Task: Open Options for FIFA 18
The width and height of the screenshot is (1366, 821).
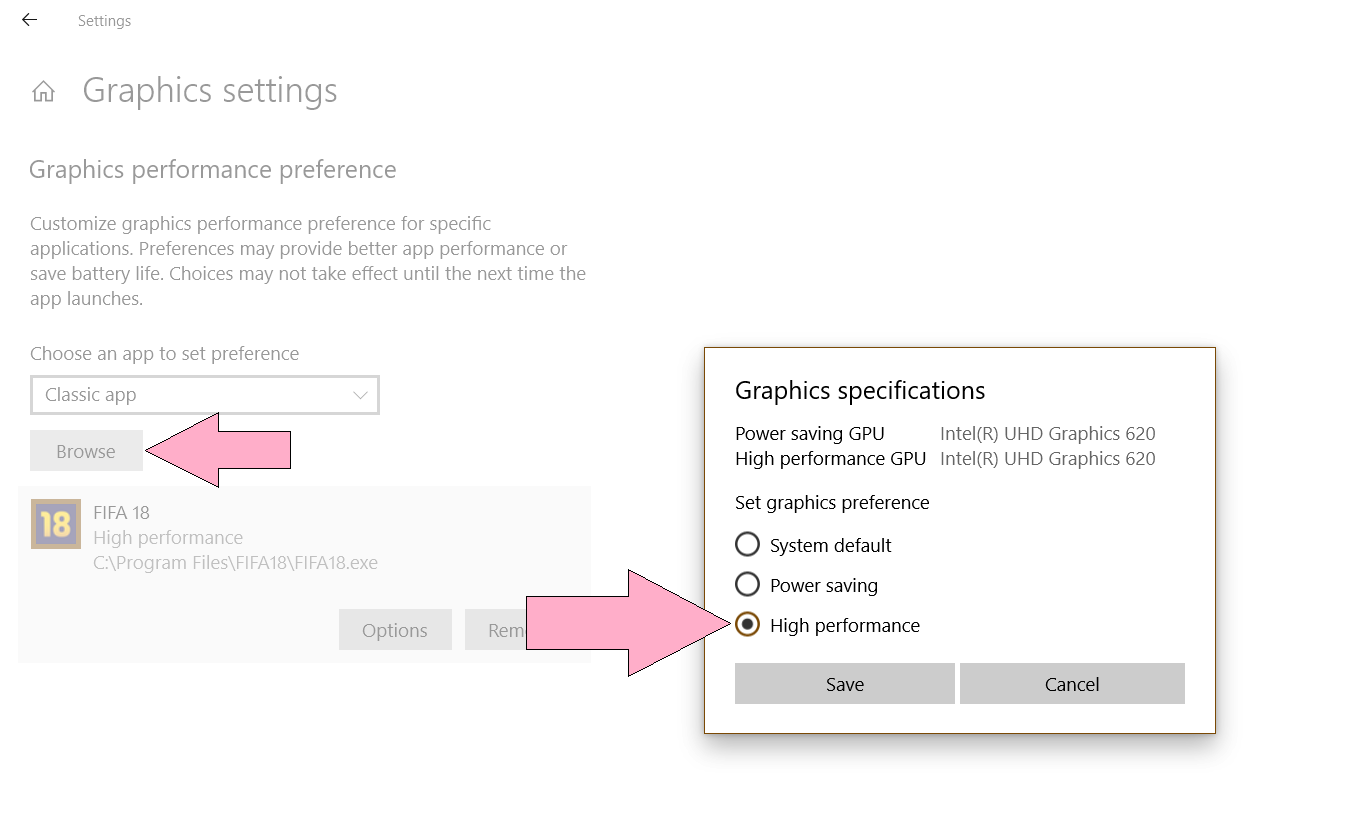Action: (x=395, y=630)
